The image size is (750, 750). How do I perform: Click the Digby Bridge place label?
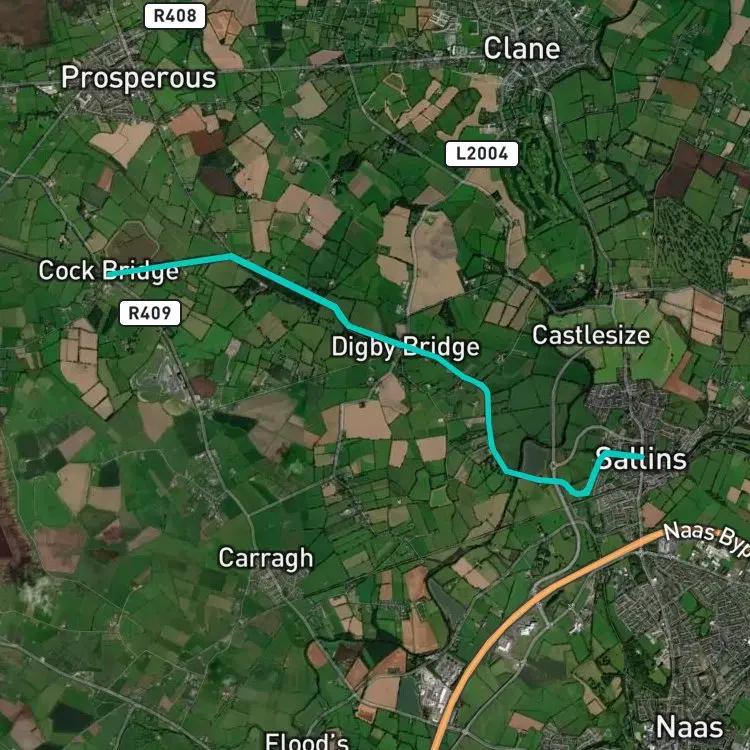405,347
